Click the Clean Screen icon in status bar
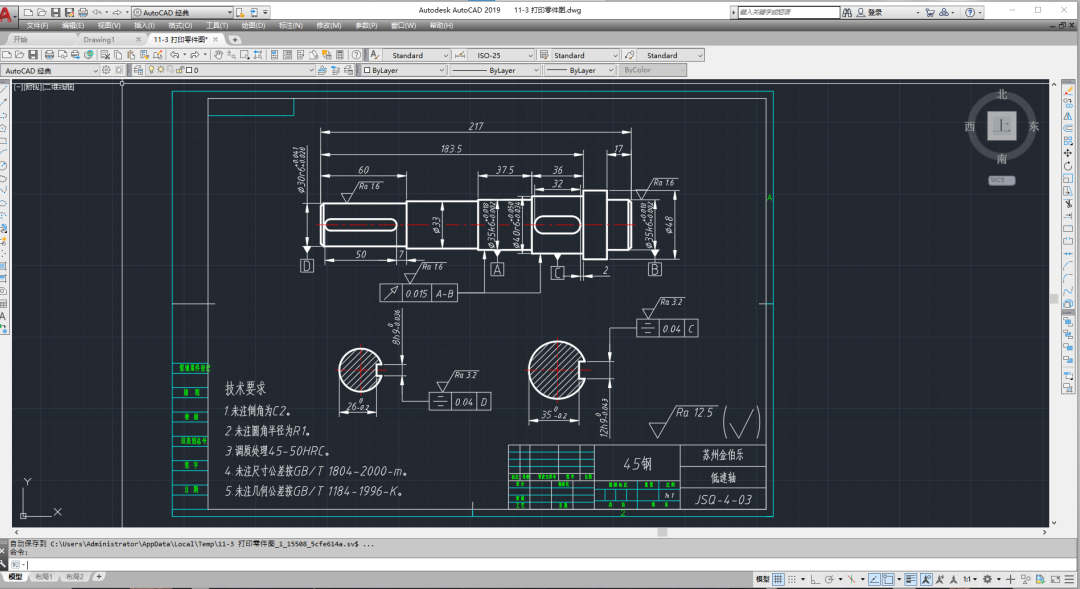 tap(1055, 579)
